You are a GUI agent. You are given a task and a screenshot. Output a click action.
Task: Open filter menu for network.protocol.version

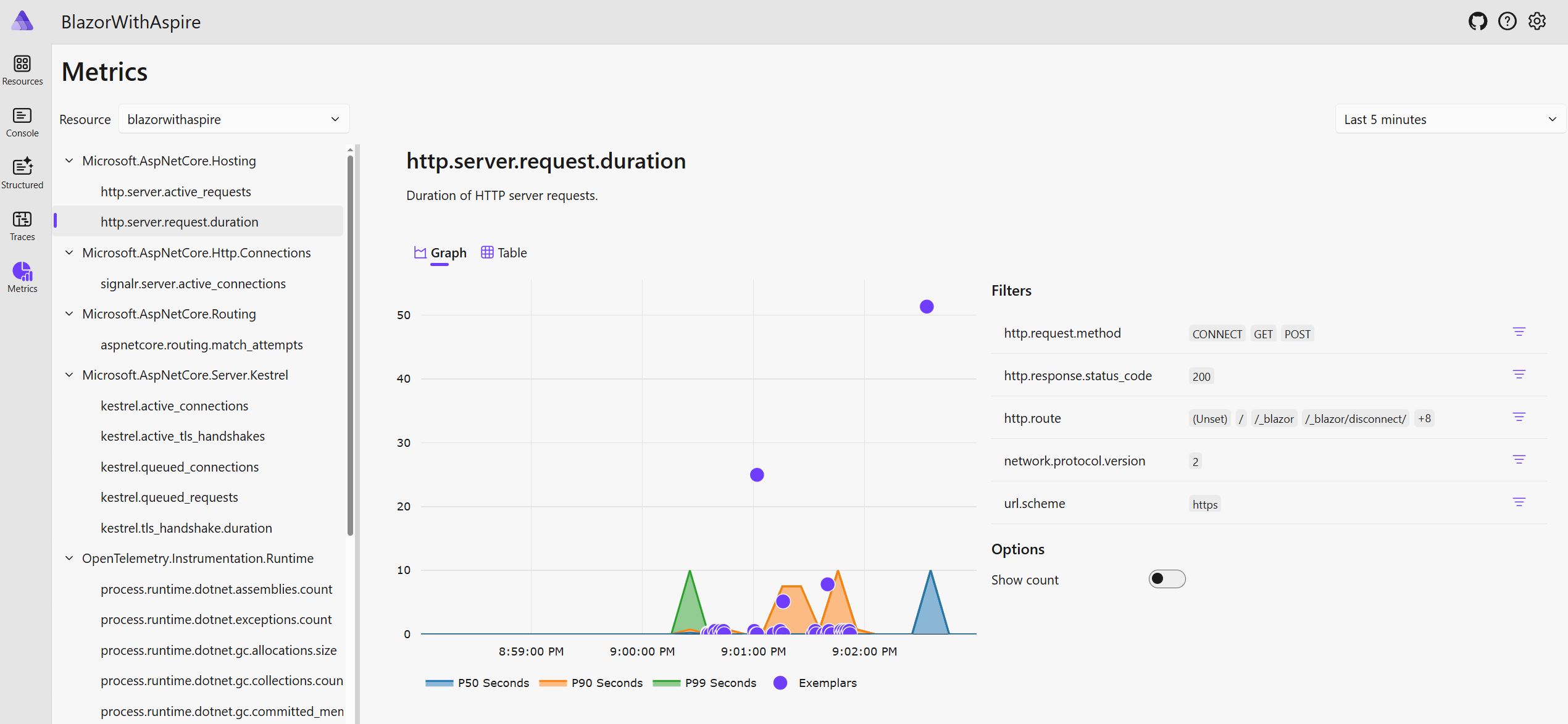[x=1519, y=460]
